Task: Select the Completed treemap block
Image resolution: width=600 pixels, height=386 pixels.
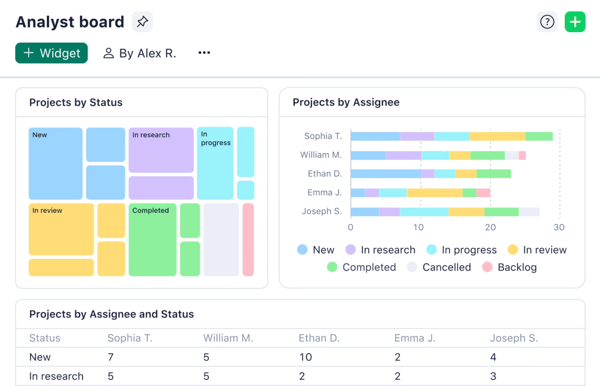Action: coord(153,239)
